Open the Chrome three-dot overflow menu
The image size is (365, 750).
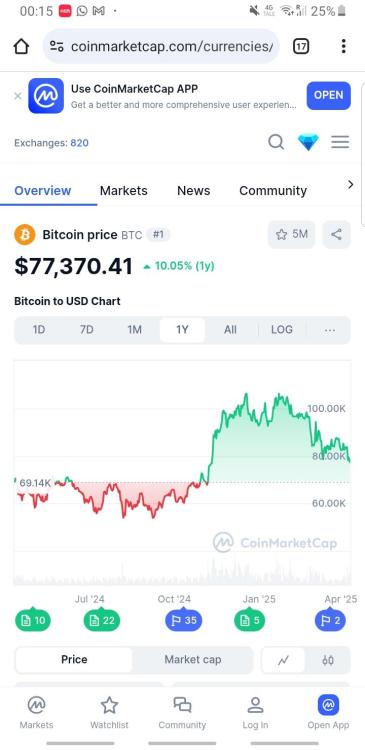pos(343,46)
